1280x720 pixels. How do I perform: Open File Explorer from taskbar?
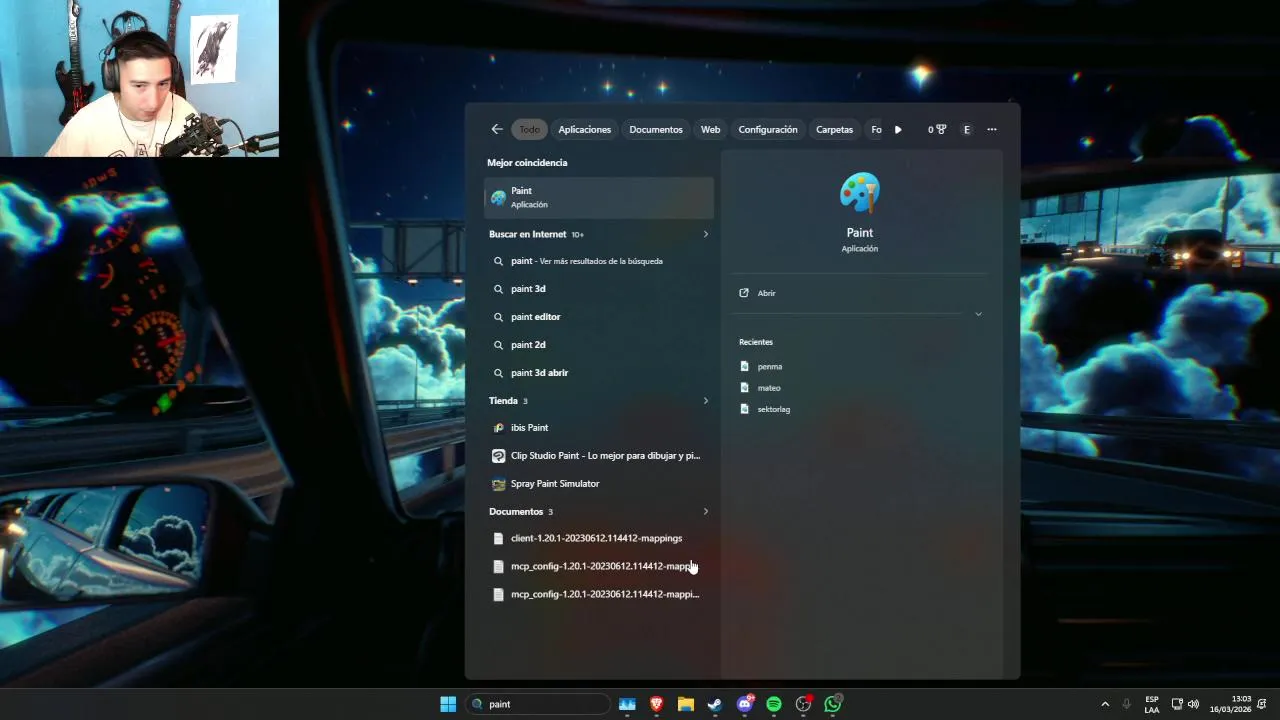pyautogui.click(x=686, y=704)
